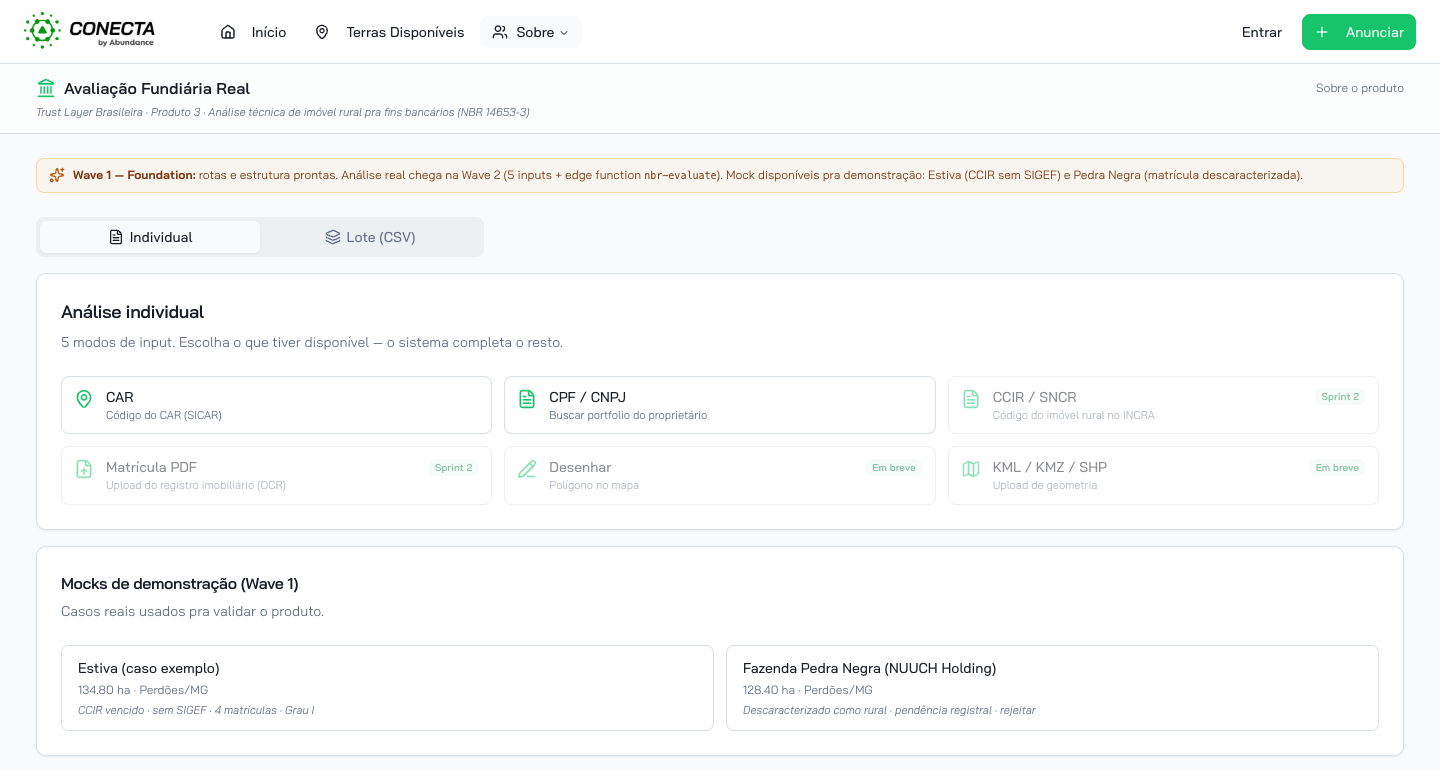Screen dimensions: 1440x770
Task: Open the Sobre navigation menu
Action: click(531, 32)
